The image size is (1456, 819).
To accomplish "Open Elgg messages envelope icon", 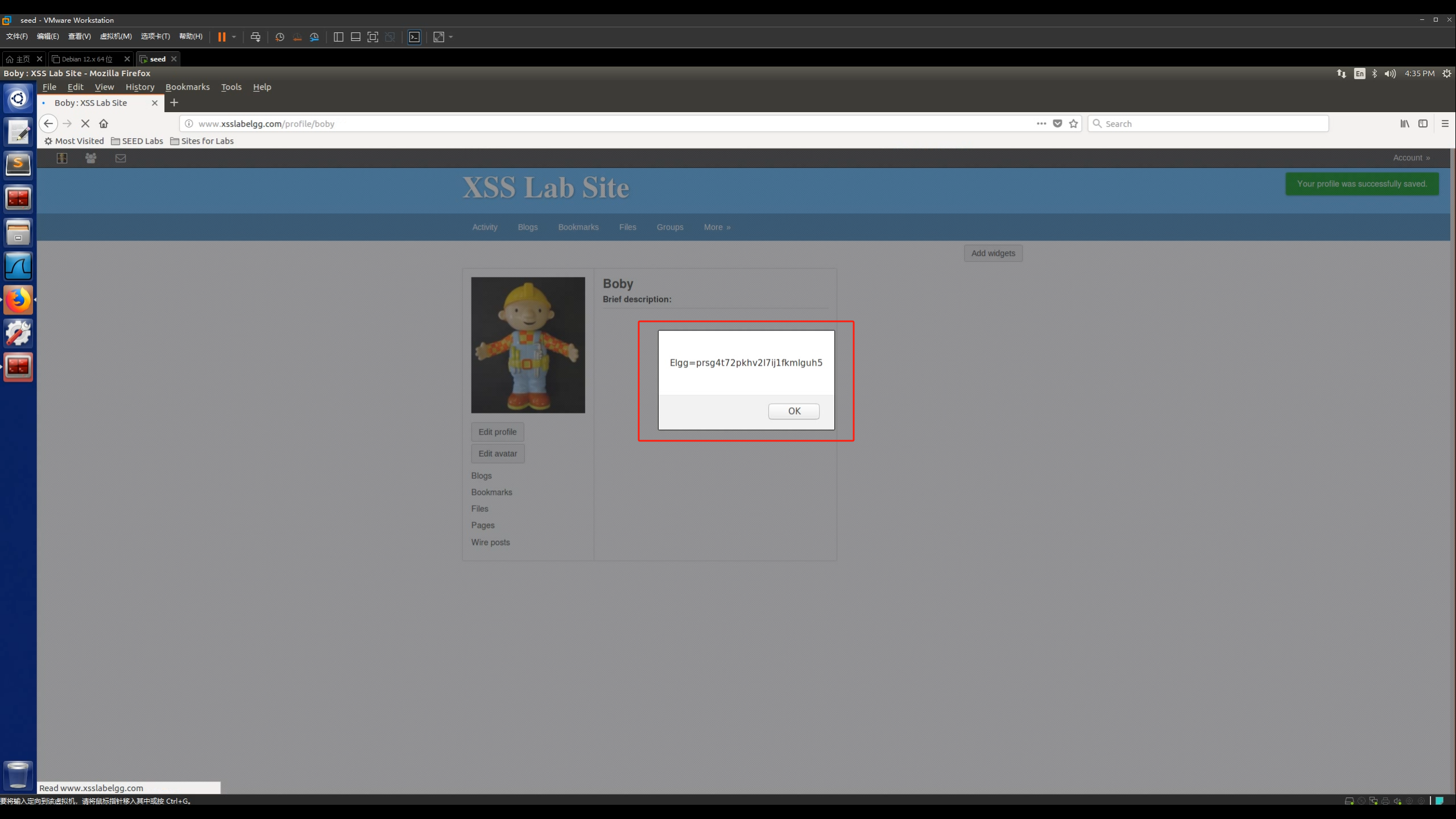I will (121, 158).
